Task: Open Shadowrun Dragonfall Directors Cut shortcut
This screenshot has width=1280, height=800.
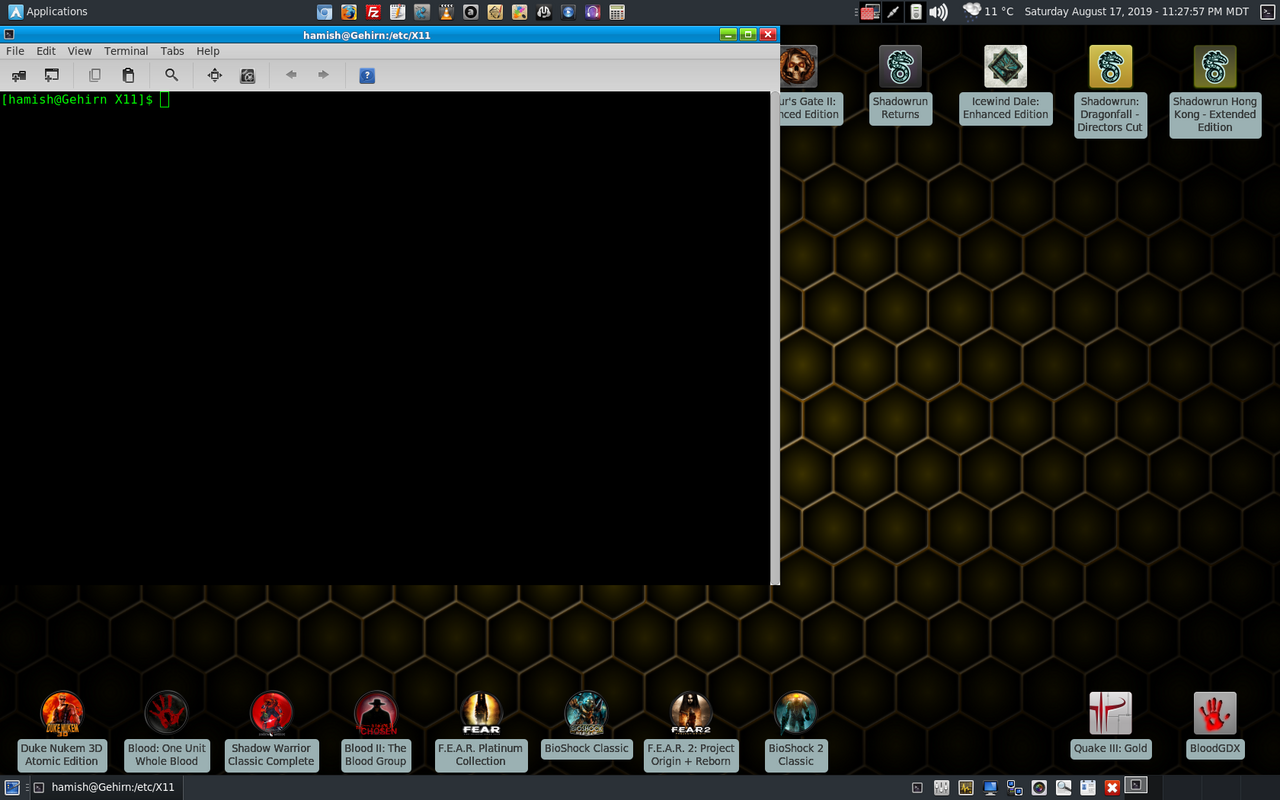Action: point(1110,90)
